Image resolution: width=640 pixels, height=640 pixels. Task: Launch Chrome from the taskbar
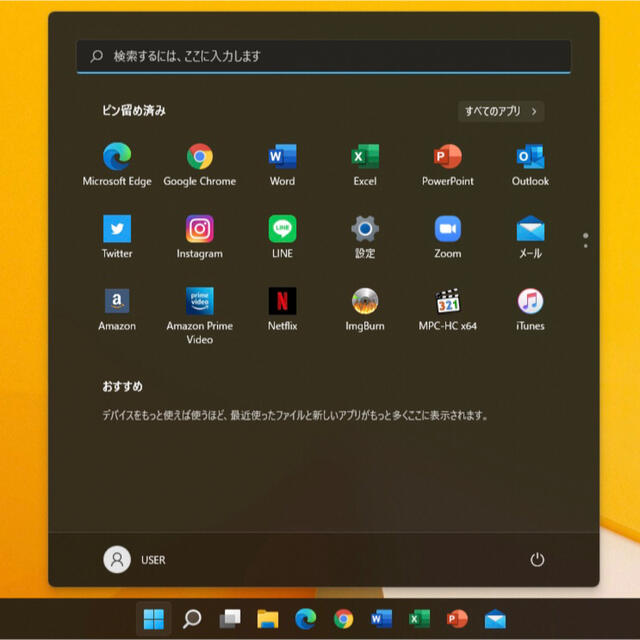pos(344,619)
